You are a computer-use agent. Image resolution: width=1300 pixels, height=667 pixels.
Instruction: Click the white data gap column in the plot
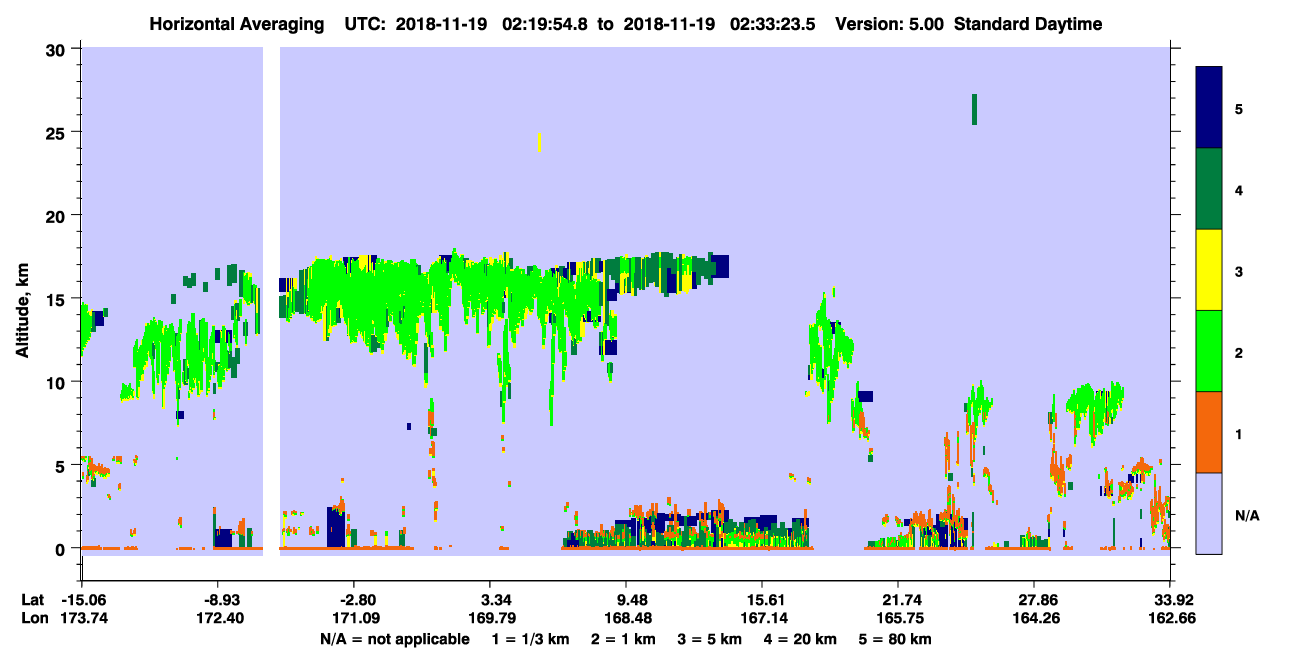tap(271, 301)
